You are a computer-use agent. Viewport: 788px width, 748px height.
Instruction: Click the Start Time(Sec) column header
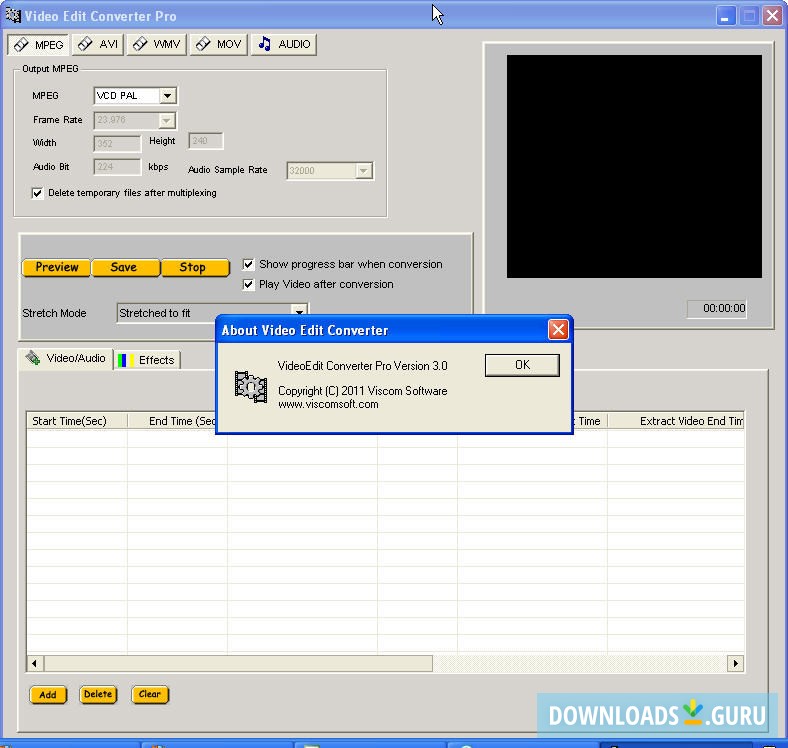coord(77,421)
